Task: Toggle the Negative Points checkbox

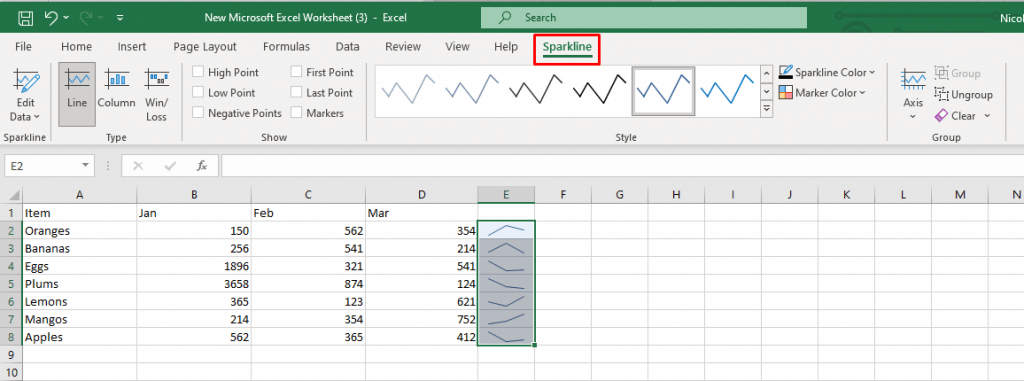Action: [198, 113]
